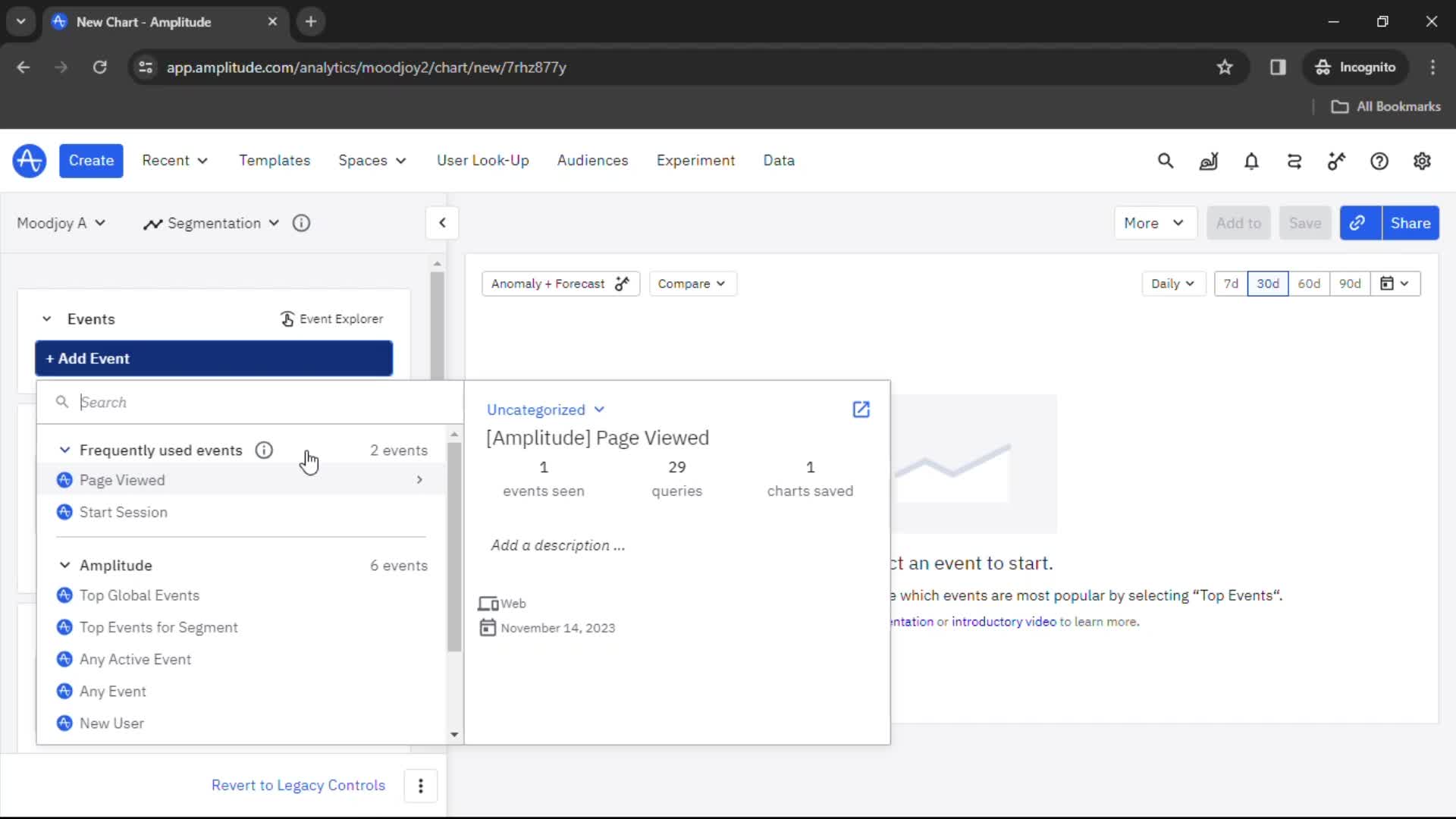Viewport: 1456px width, 819px height.
Task: Bookmark this page with the star icon
Action: click(x=1225, y=67)
